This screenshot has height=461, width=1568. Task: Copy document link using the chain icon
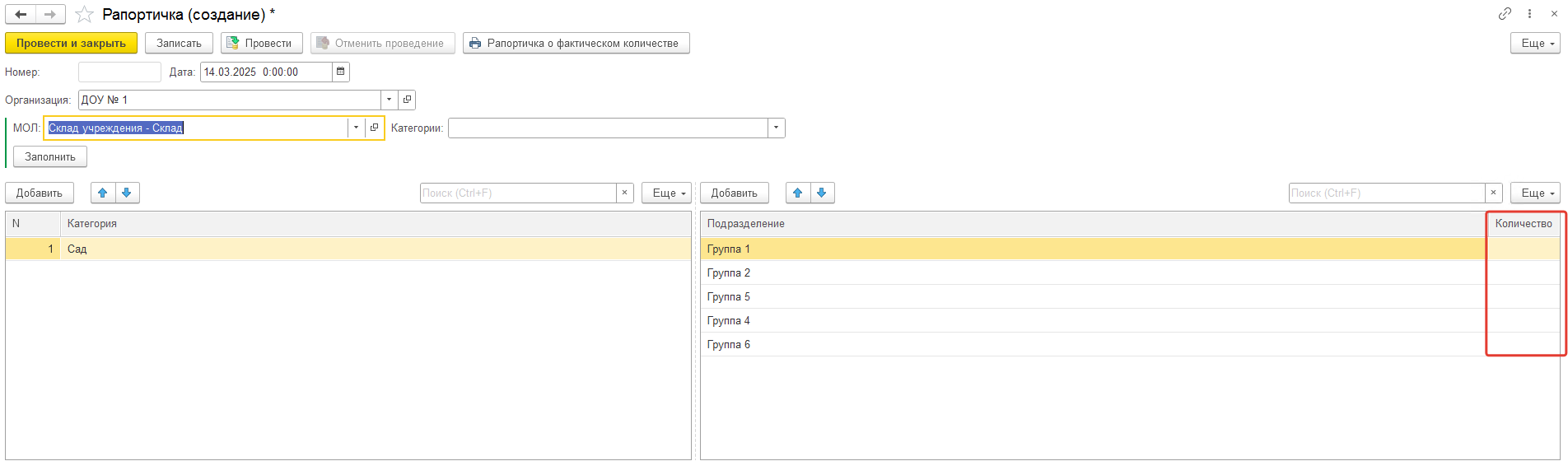[1505, 14]
